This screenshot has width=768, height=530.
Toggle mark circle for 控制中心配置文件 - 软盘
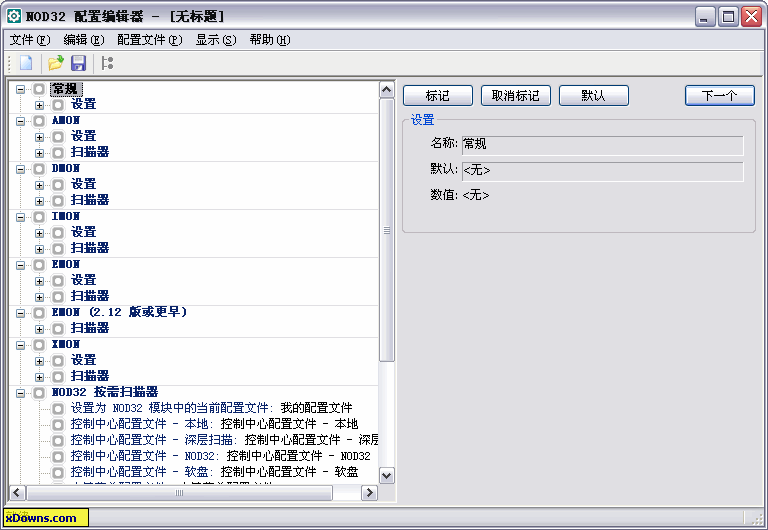58,473
